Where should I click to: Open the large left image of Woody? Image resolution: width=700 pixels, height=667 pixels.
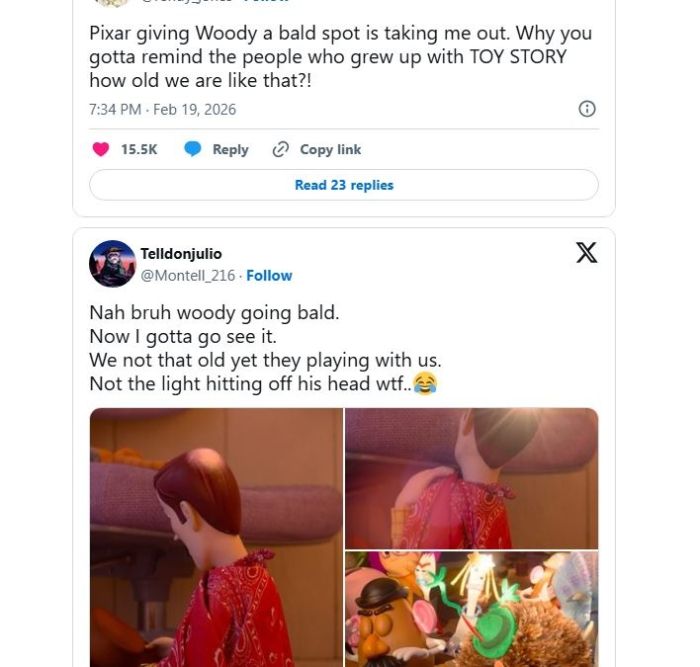[x=216, y=537]
